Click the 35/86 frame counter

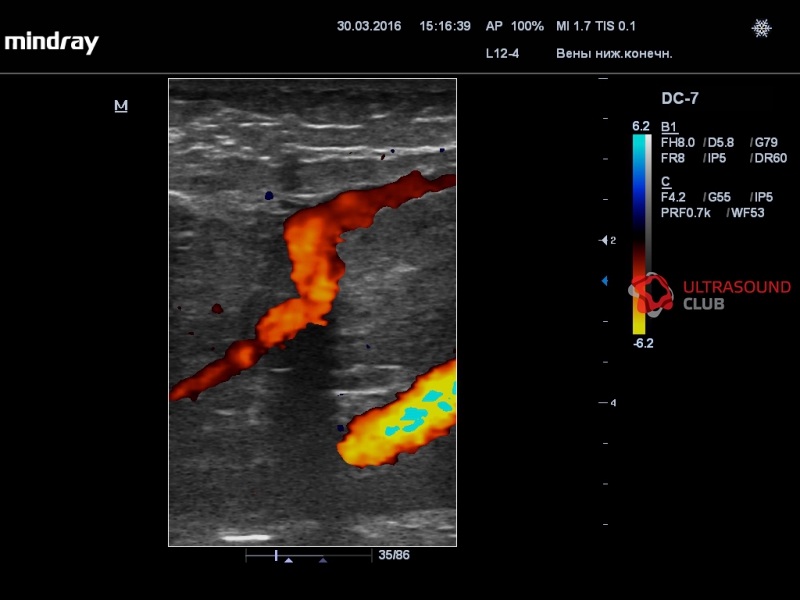tap(394, 555)
